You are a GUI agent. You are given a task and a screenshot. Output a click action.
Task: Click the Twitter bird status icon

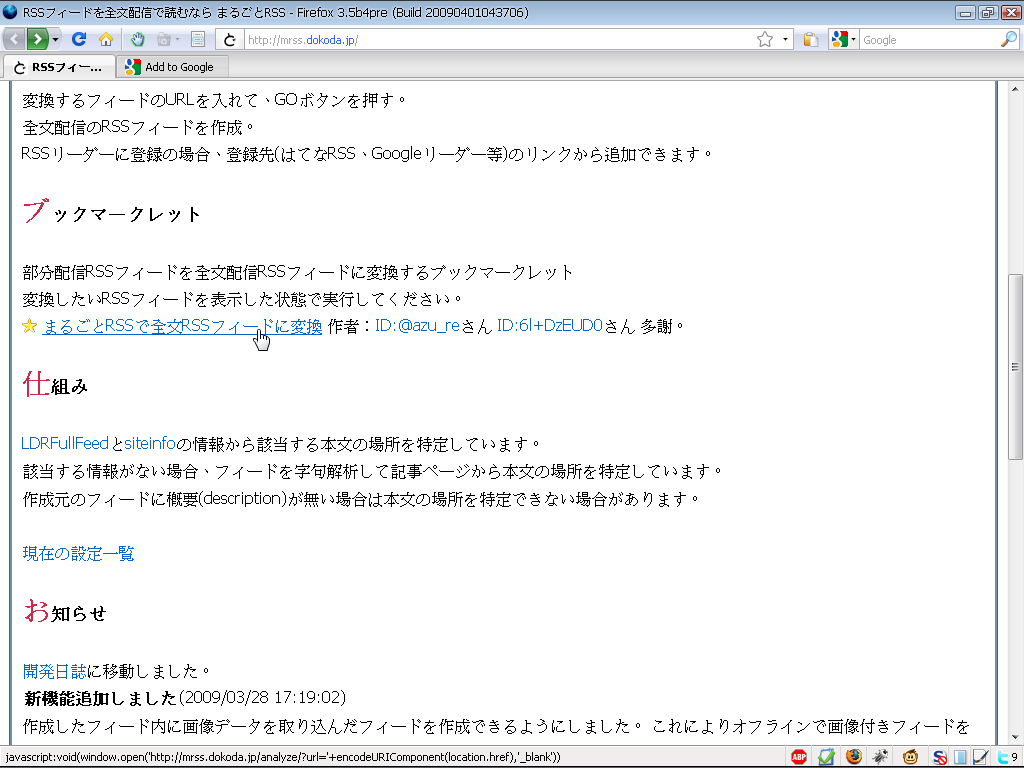point(1002,758)
